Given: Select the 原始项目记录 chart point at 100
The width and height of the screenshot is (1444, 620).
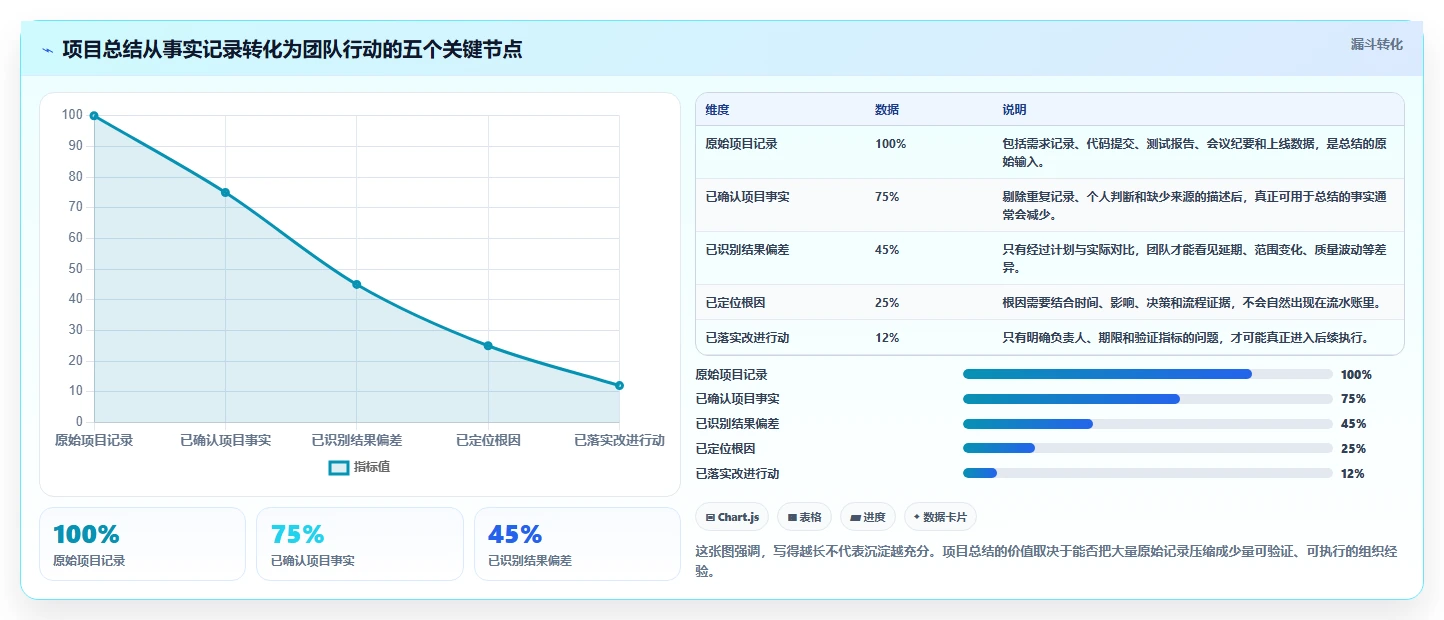Looking at the screenshot, I should click(x=94, y=116).
